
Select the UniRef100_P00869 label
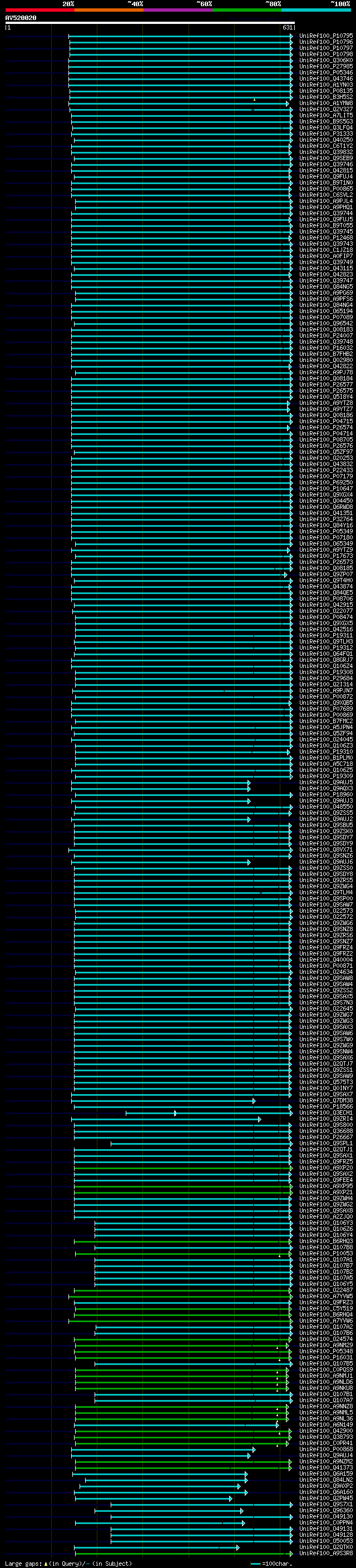coord(325,715)
